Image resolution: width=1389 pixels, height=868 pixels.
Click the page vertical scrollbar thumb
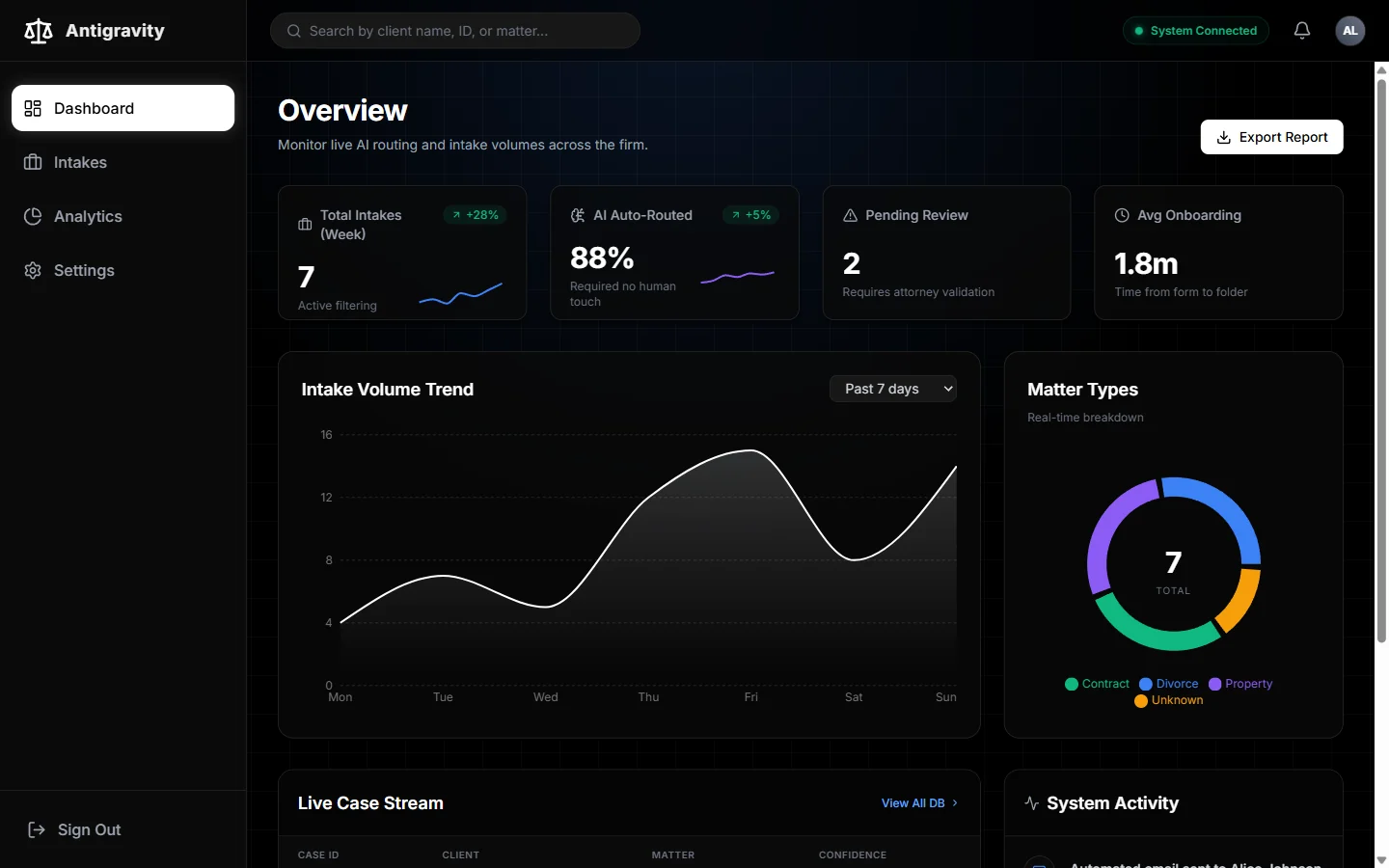click(1381, 361)
